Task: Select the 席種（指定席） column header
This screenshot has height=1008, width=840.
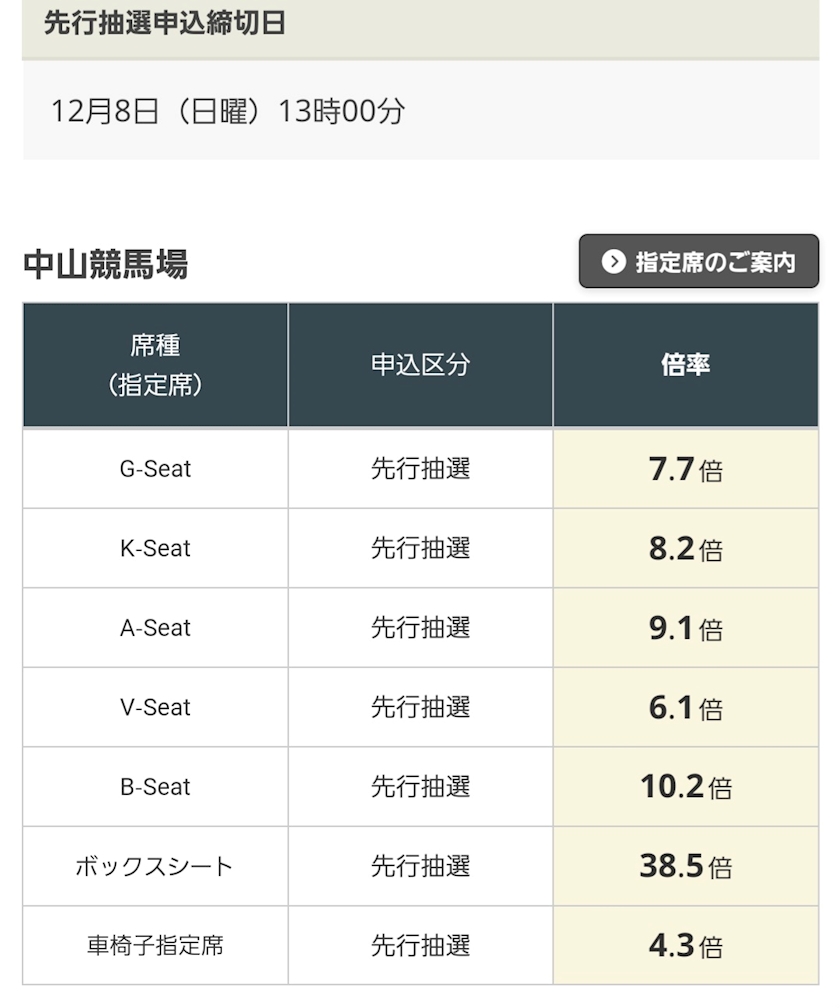Action: 155,365
